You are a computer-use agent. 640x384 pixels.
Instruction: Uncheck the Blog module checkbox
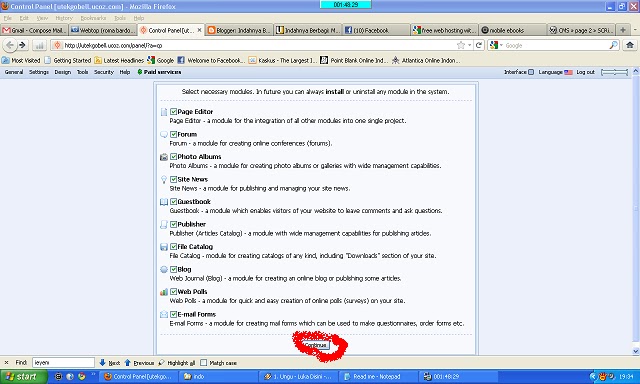pos(173,269)
